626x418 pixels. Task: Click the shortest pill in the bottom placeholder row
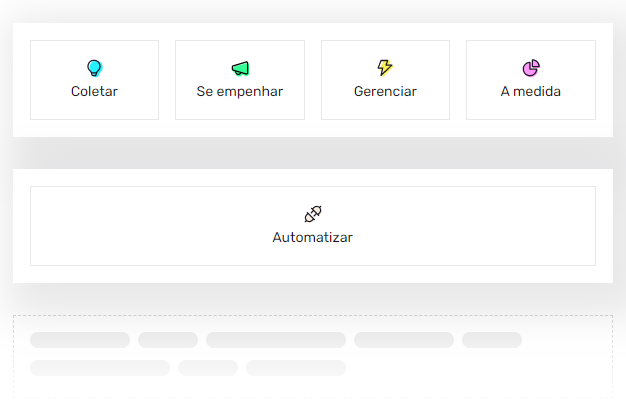click(208, 368)
